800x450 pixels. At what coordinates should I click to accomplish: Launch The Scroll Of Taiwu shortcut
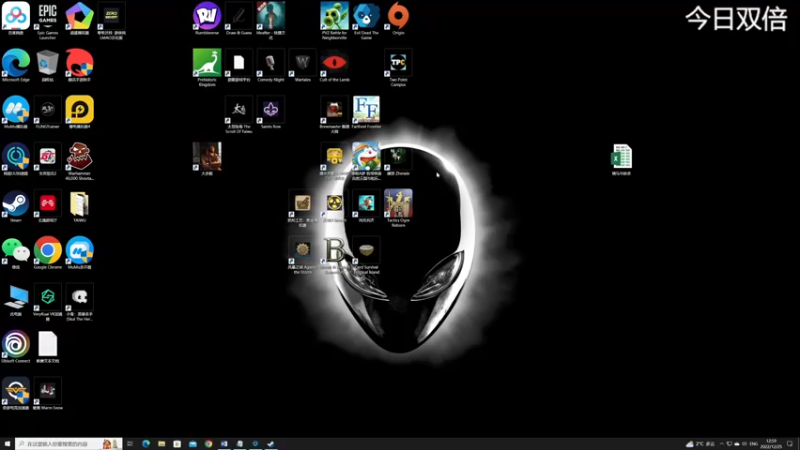point(239,115)
